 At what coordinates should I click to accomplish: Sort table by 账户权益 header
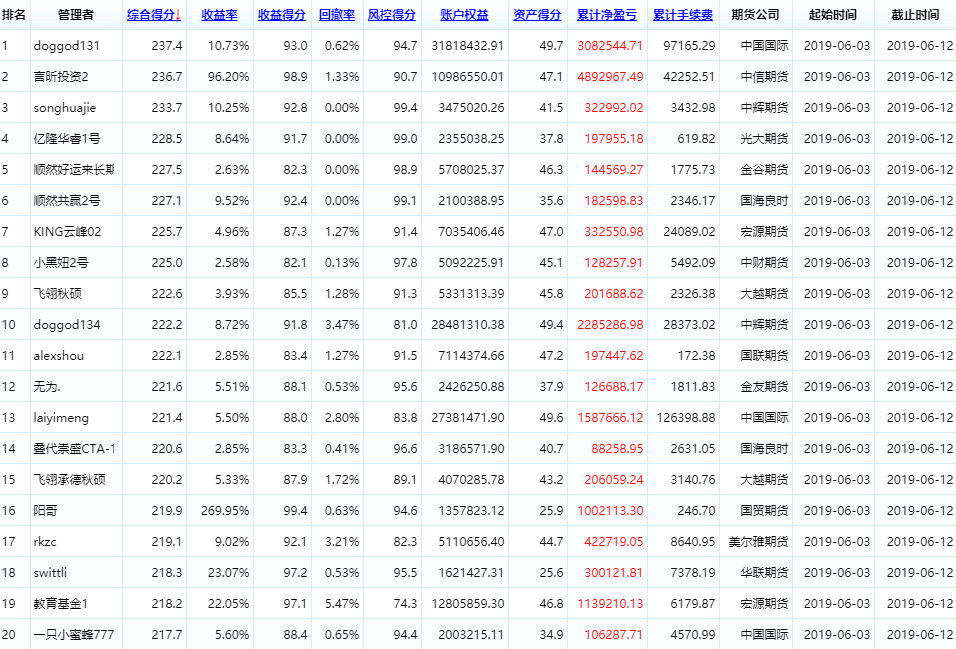465,15
